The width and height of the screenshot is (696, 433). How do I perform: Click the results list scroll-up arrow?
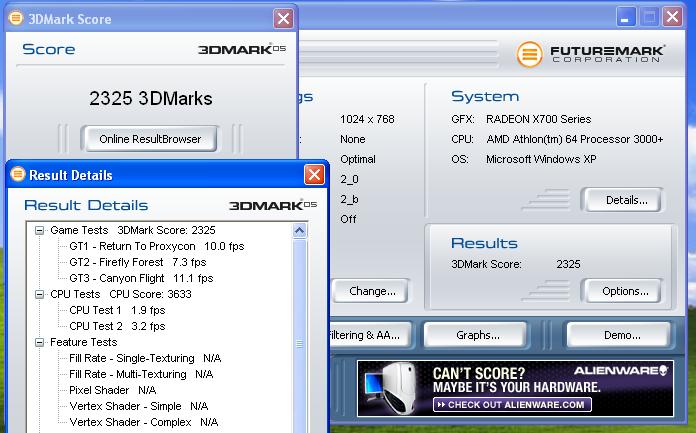pos(300,231)
